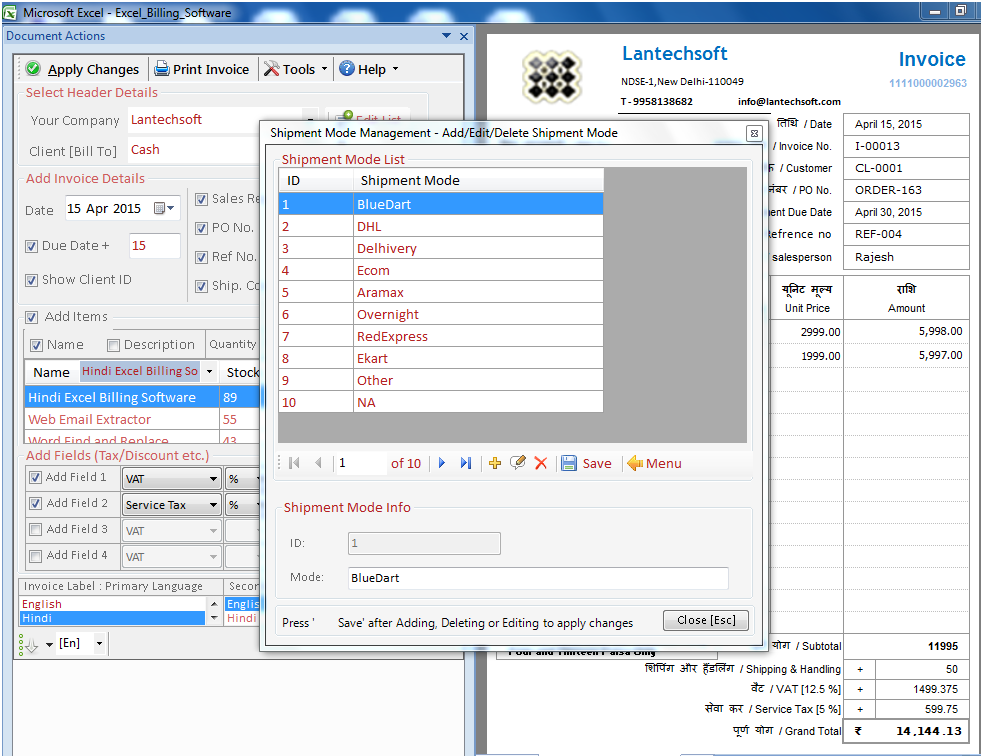The image size is (981, 756).
Task: Click the Print Invoice printer icon
Action: coord(161,69)
